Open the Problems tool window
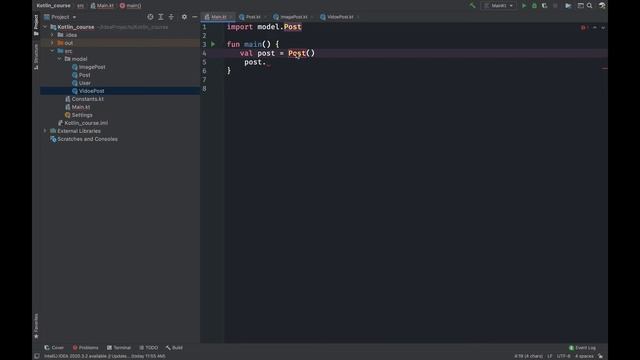 (86, 348)
